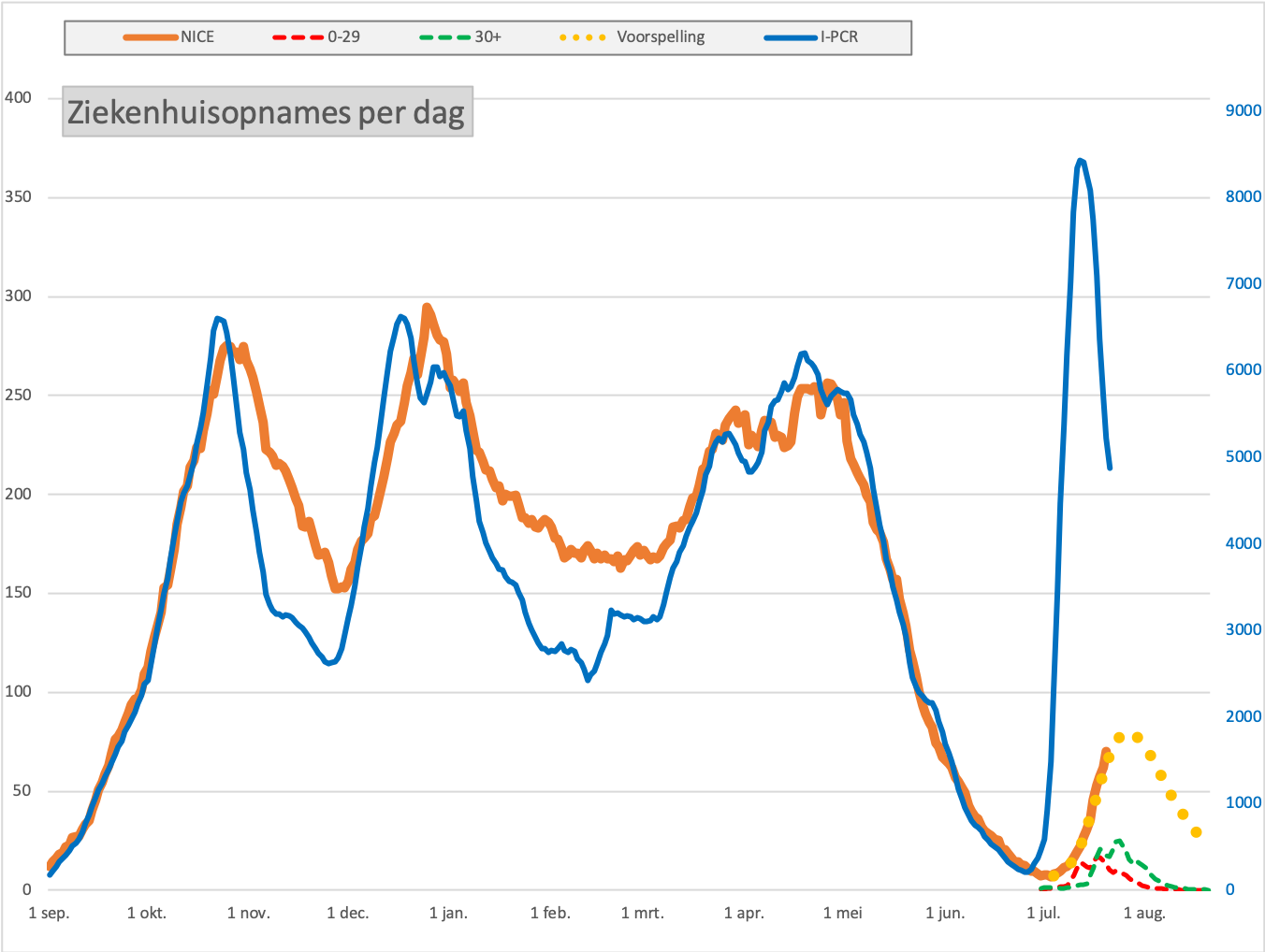Click the x-axis label 1 nov.
Viewport: 1265px width, 952px height.
[249, 913]
